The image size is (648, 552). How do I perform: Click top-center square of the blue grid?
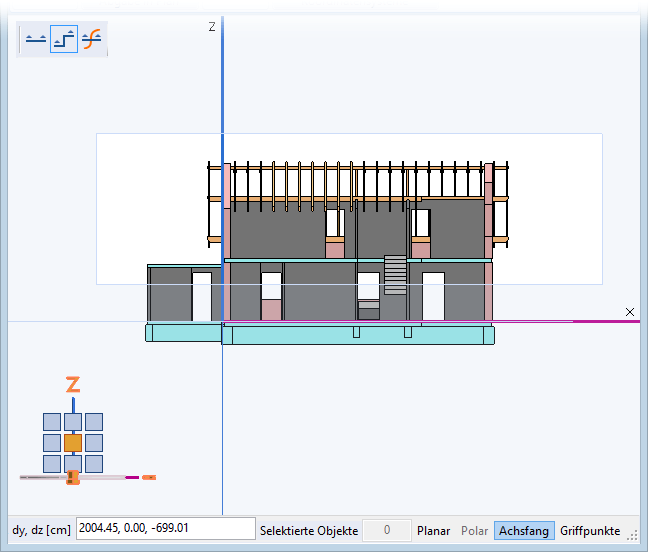73,422
